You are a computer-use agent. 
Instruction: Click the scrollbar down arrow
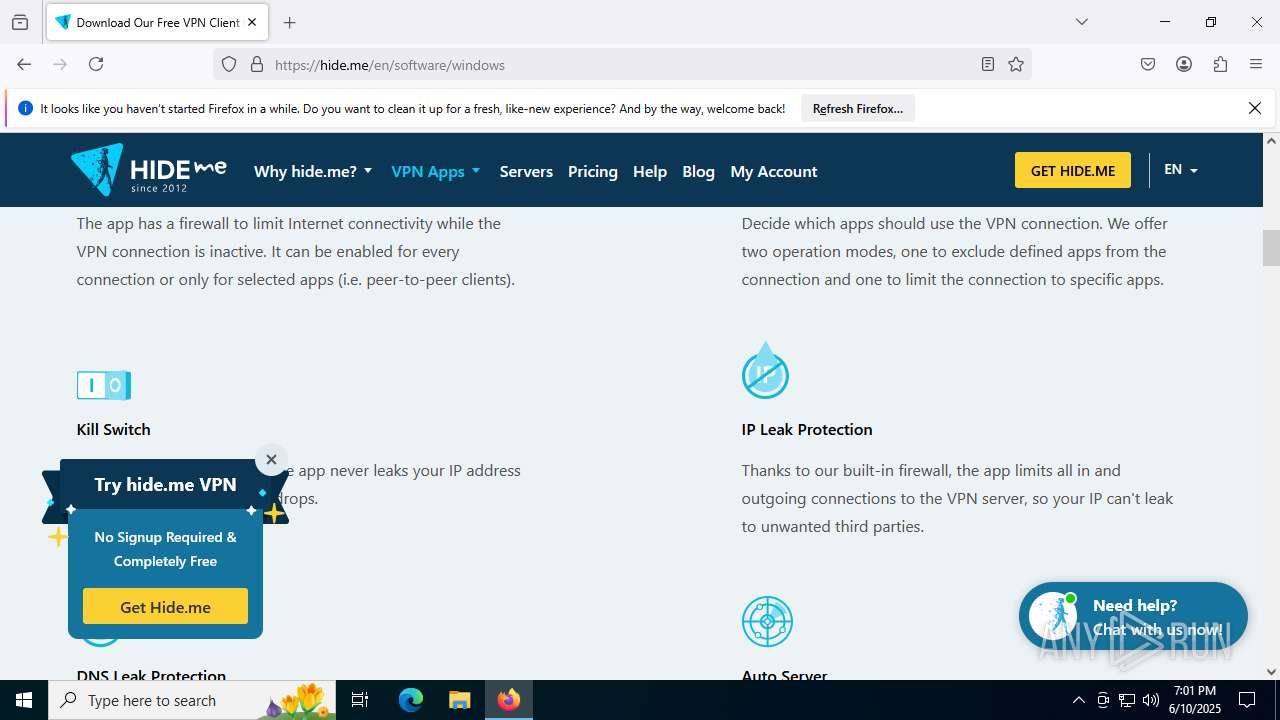click(x=1271, y=672)
